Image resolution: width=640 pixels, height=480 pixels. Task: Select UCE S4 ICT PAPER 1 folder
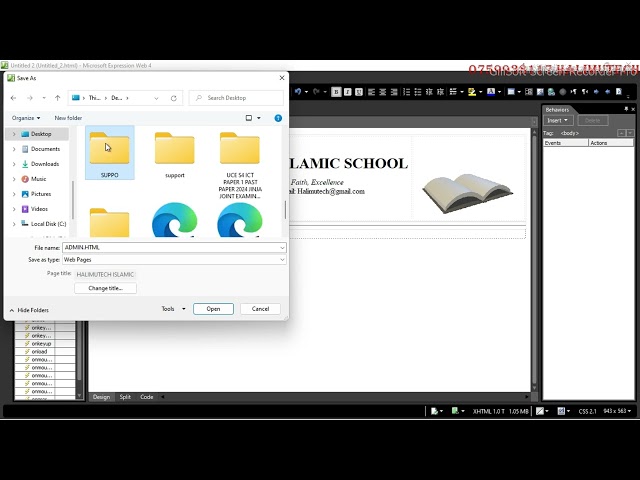[x=240, y=164]
